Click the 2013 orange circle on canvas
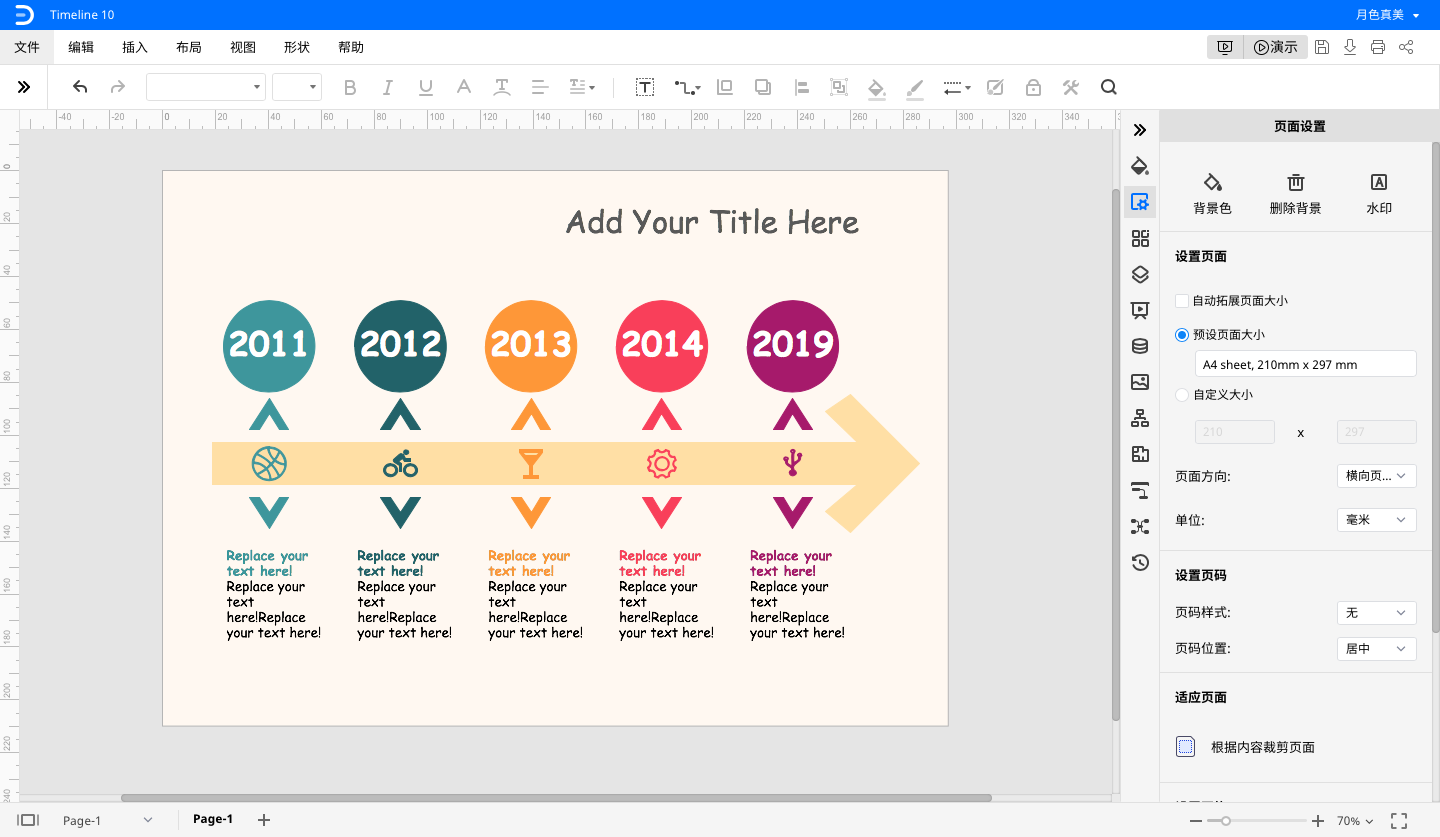Viewport: 1440px width, 837px height. (531, 345)
